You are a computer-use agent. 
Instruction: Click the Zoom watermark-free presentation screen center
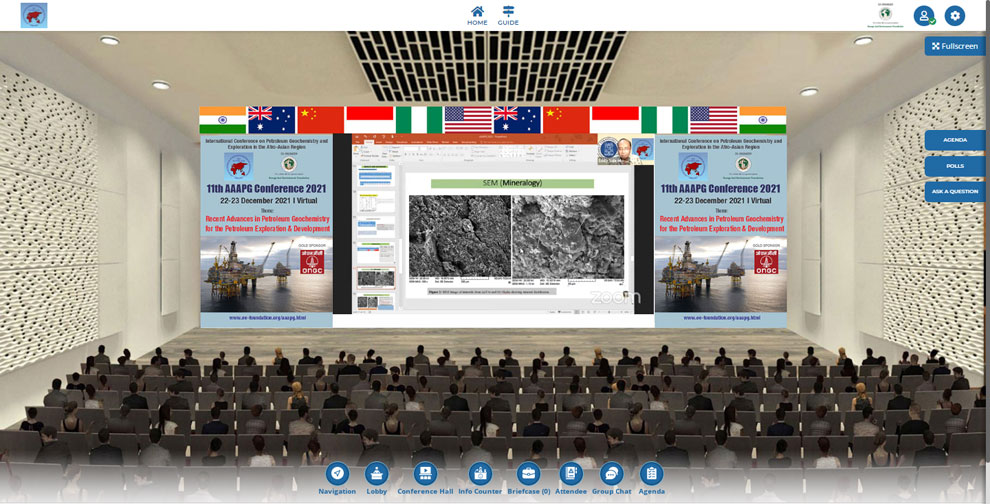tap(494, 224)
